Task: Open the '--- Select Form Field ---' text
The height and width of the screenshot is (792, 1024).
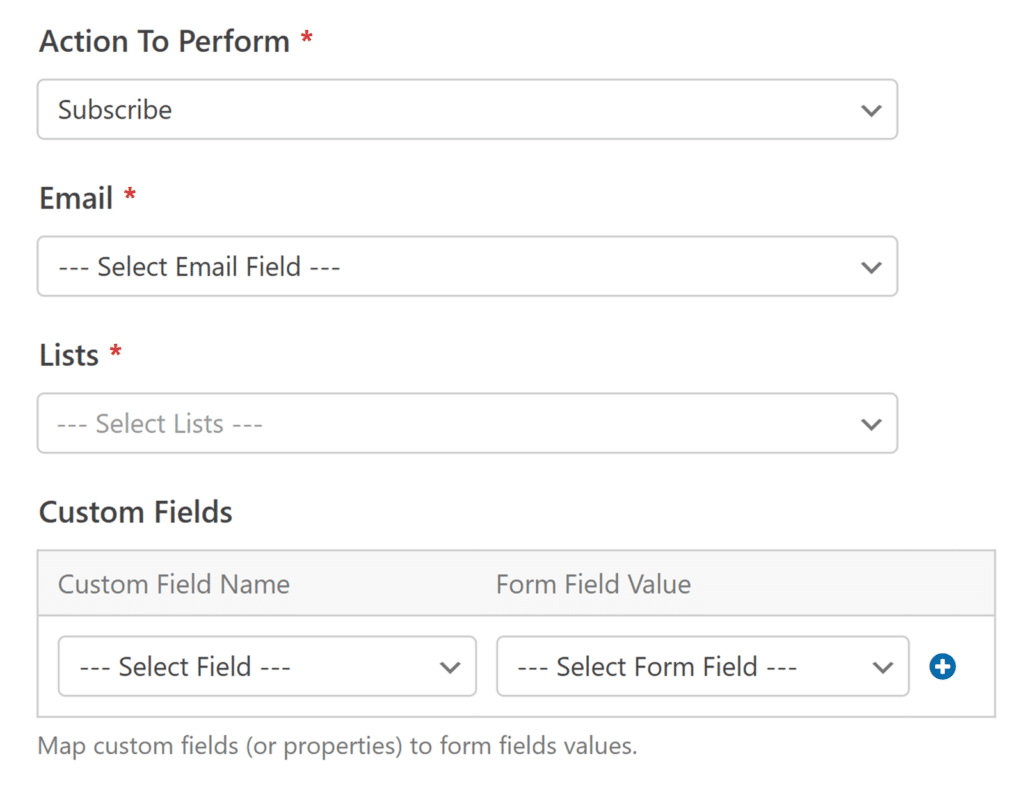Action: pyautogui.click(x=657, y=667)
